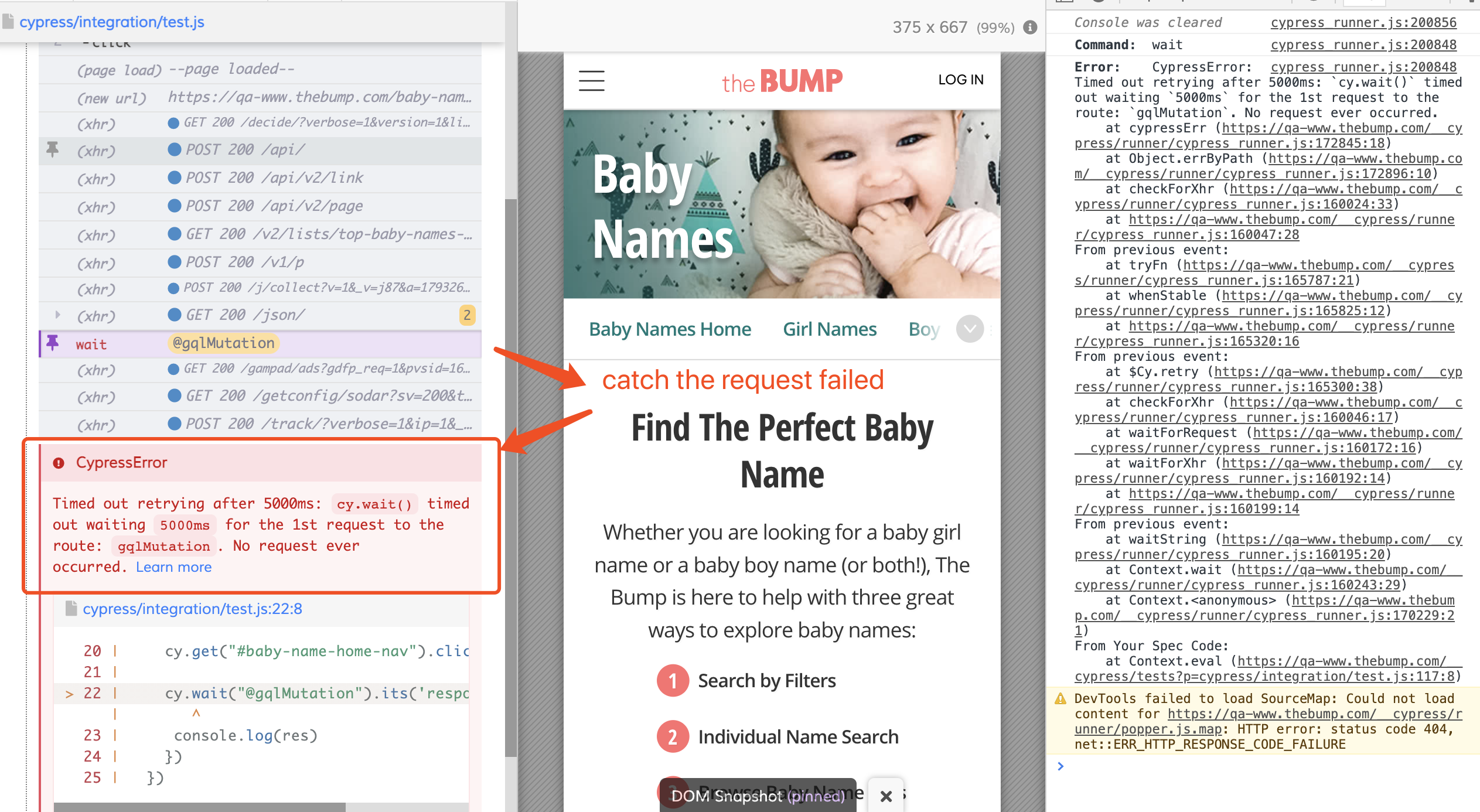Click the viewport size info icon
This screenshot has width=1480, height=812.
(1030, 27)
